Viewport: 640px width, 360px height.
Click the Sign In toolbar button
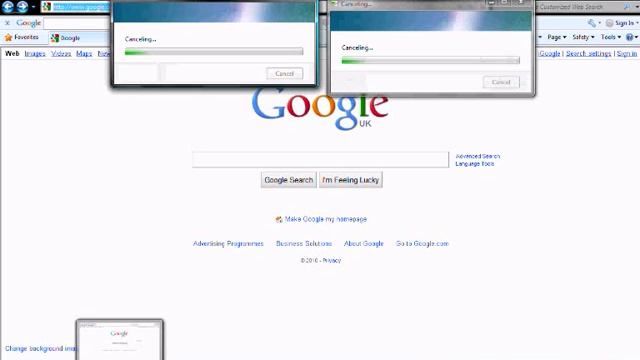pos(620,23)
